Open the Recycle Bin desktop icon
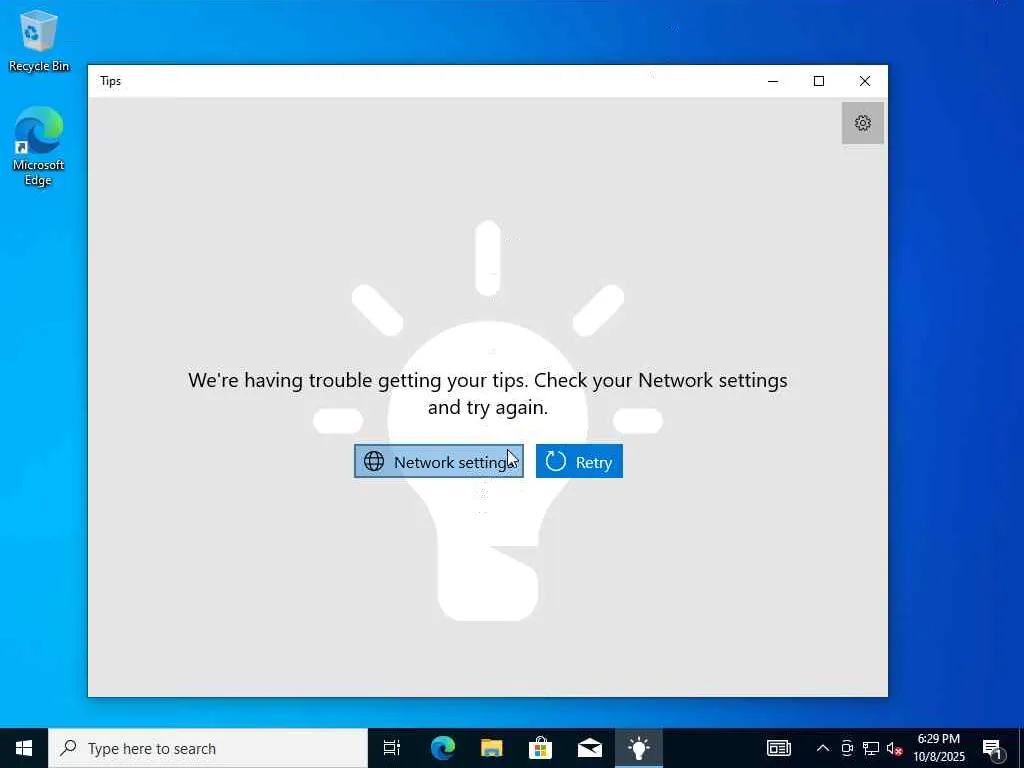The image size is (1024, 768). click(x=38, y=40)
